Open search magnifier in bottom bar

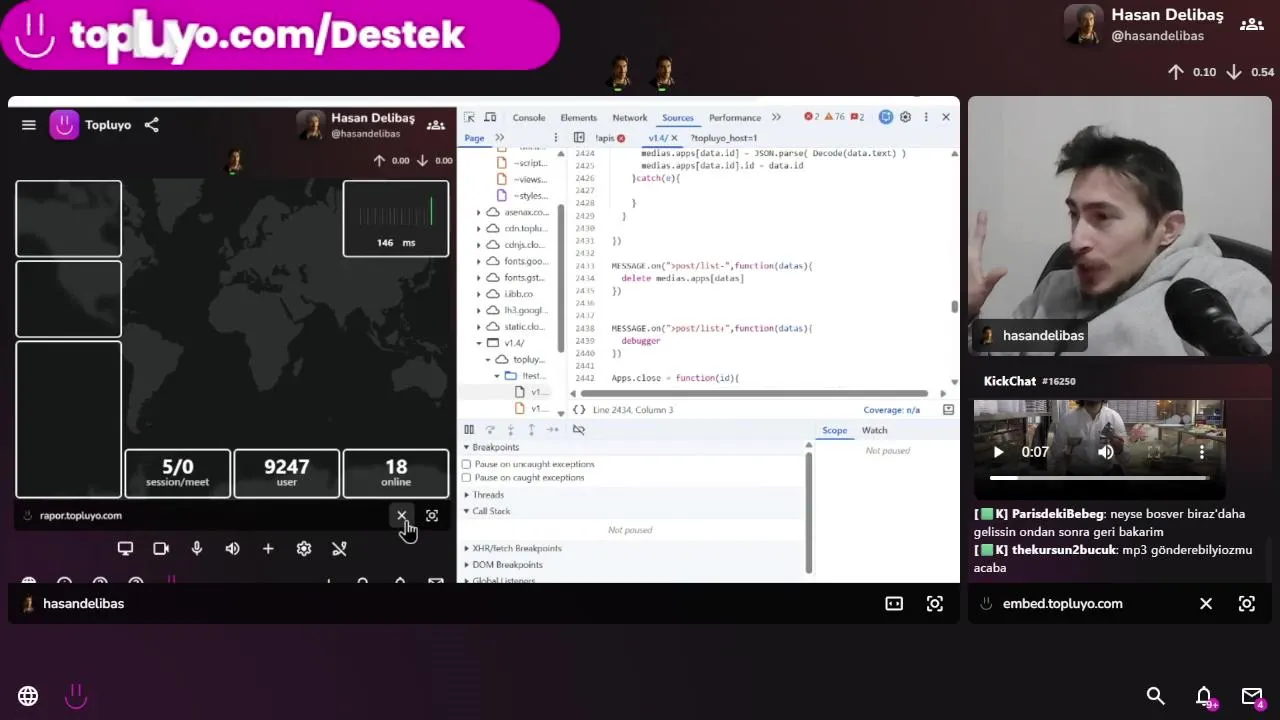[1156, 696]
